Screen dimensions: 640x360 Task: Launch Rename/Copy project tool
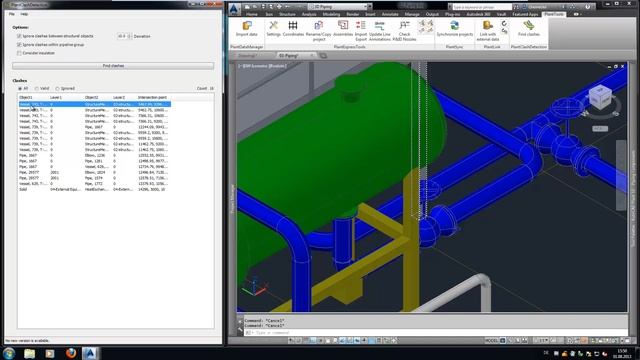(x=318, y=26)
